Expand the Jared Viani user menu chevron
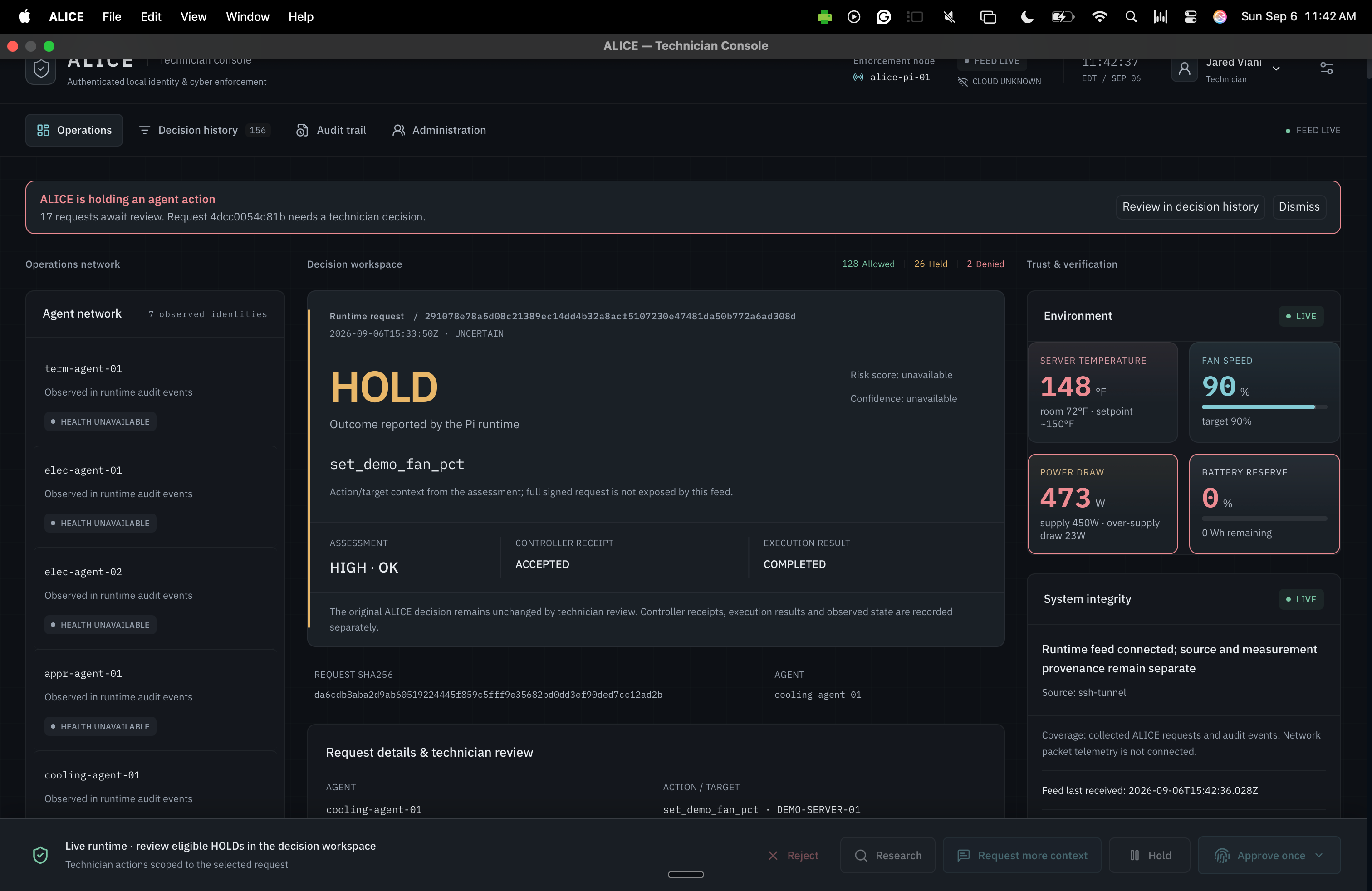 pos(1276,69)
